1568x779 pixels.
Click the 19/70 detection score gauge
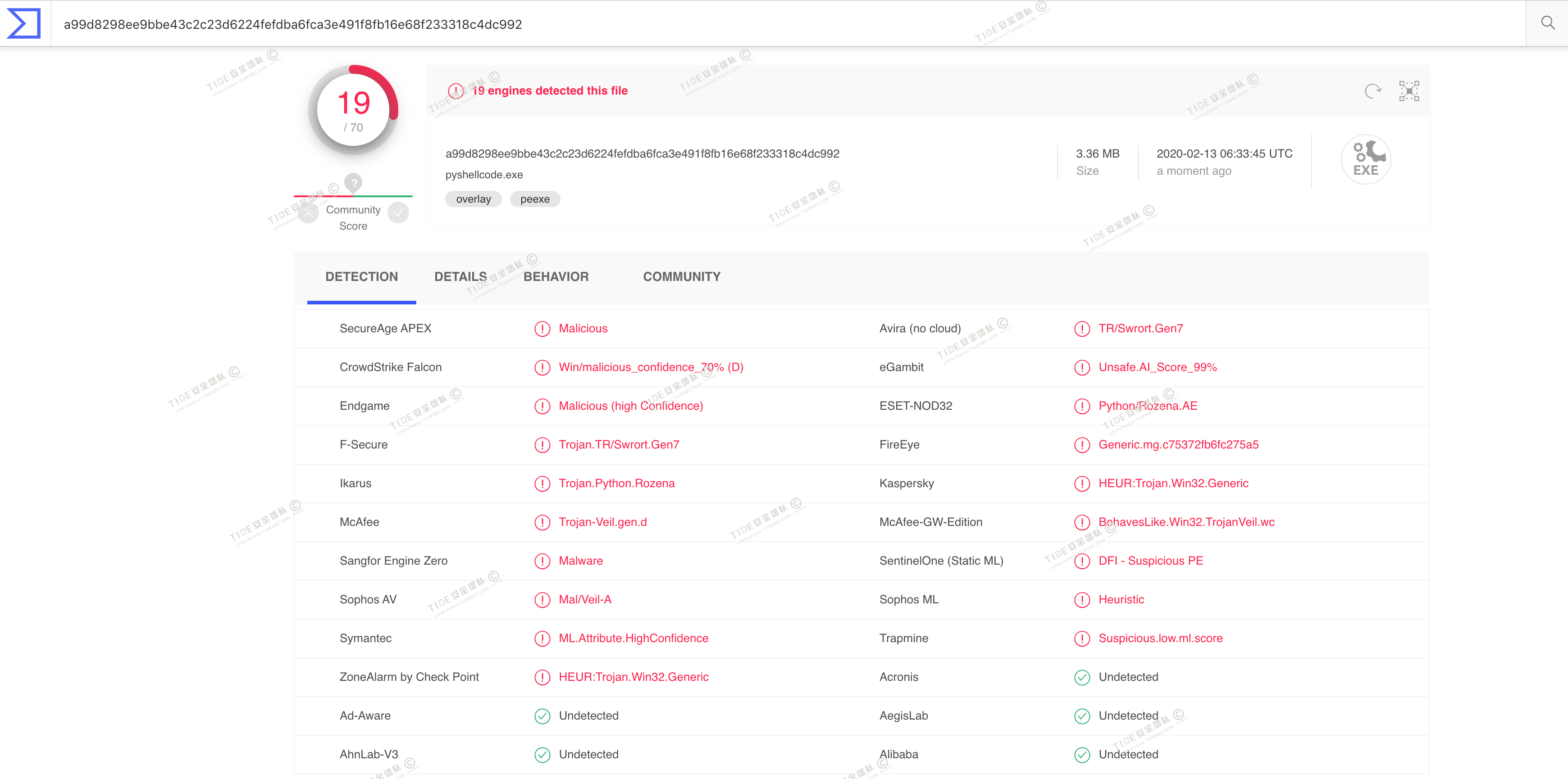(353, 110)
